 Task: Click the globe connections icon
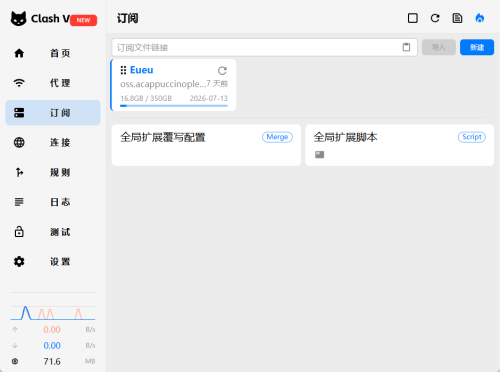[19, 142]
